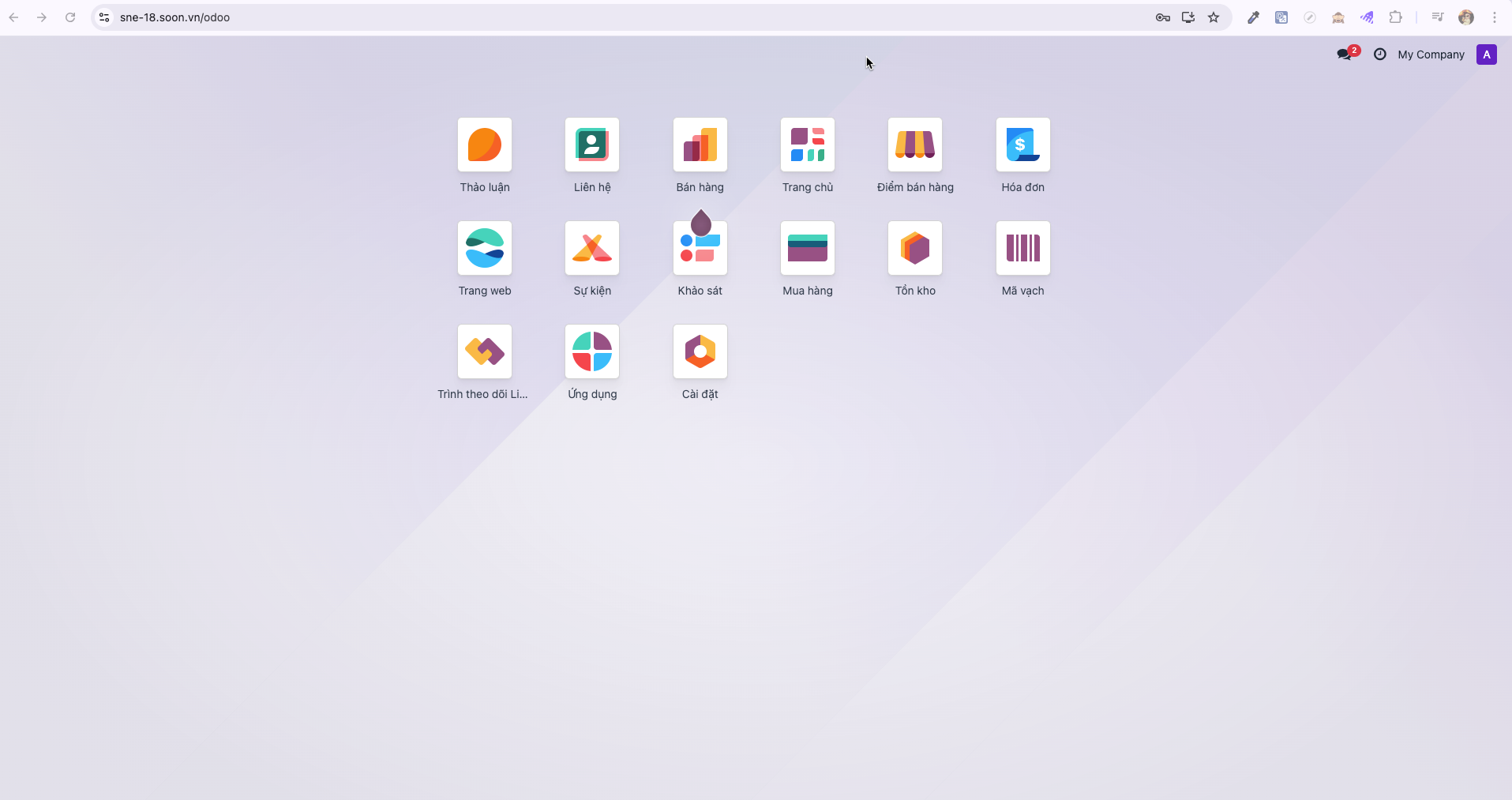Bookmark this page with the star

(x=1214, y=17)
